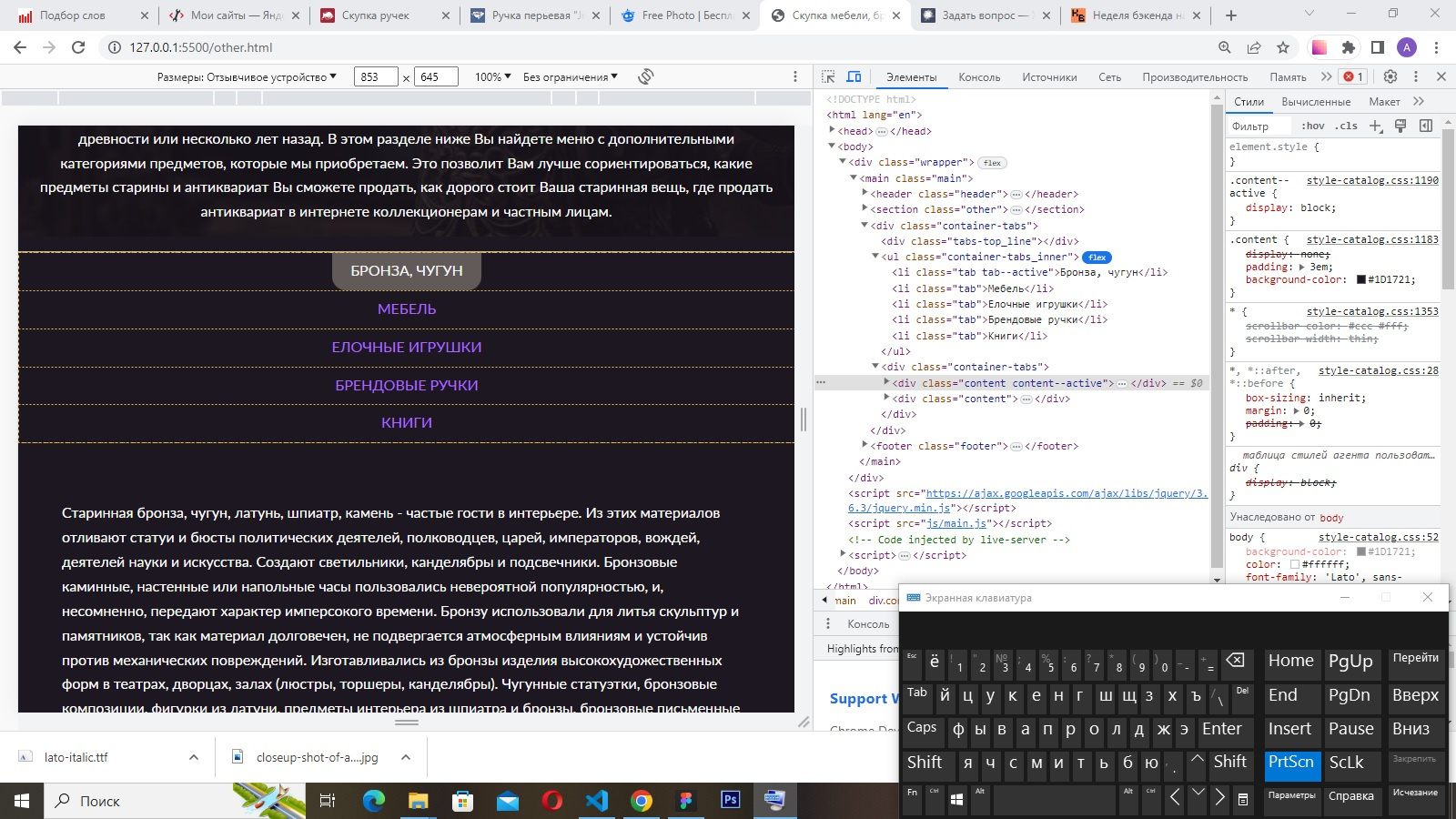
Task: Open the Chrome profile avatar menu
Action: click(x=1407, y=47)
